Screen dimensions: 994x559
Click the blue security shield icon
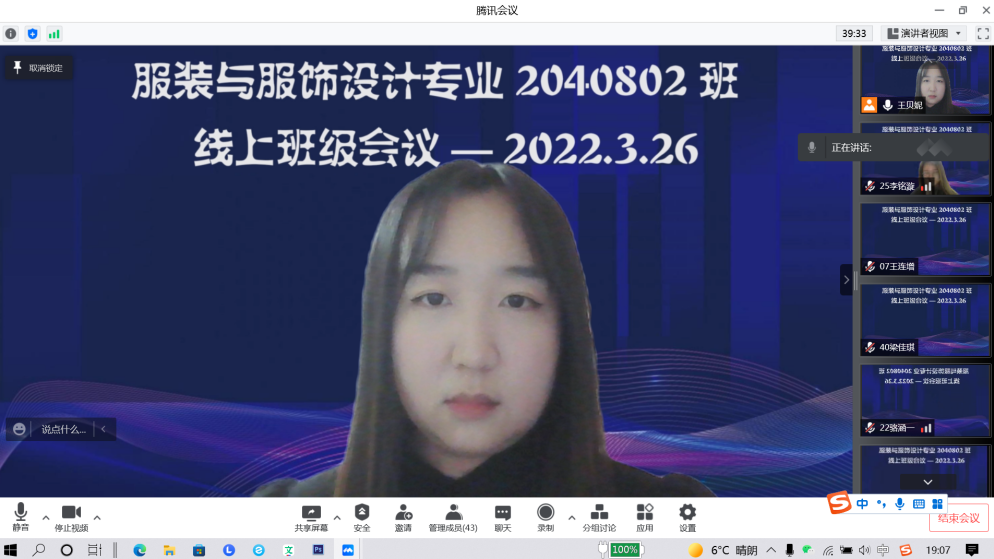pyautogui.click(x=32, y=34)
